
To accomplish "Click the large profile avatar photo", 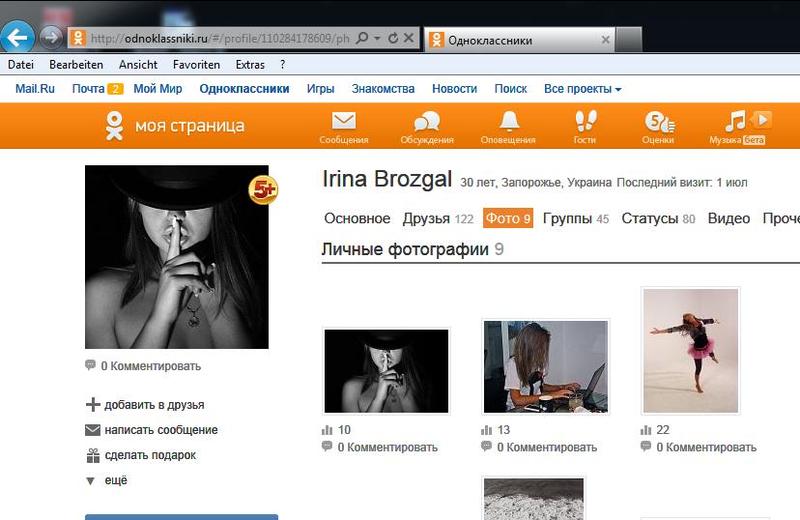I will [177, 257].
